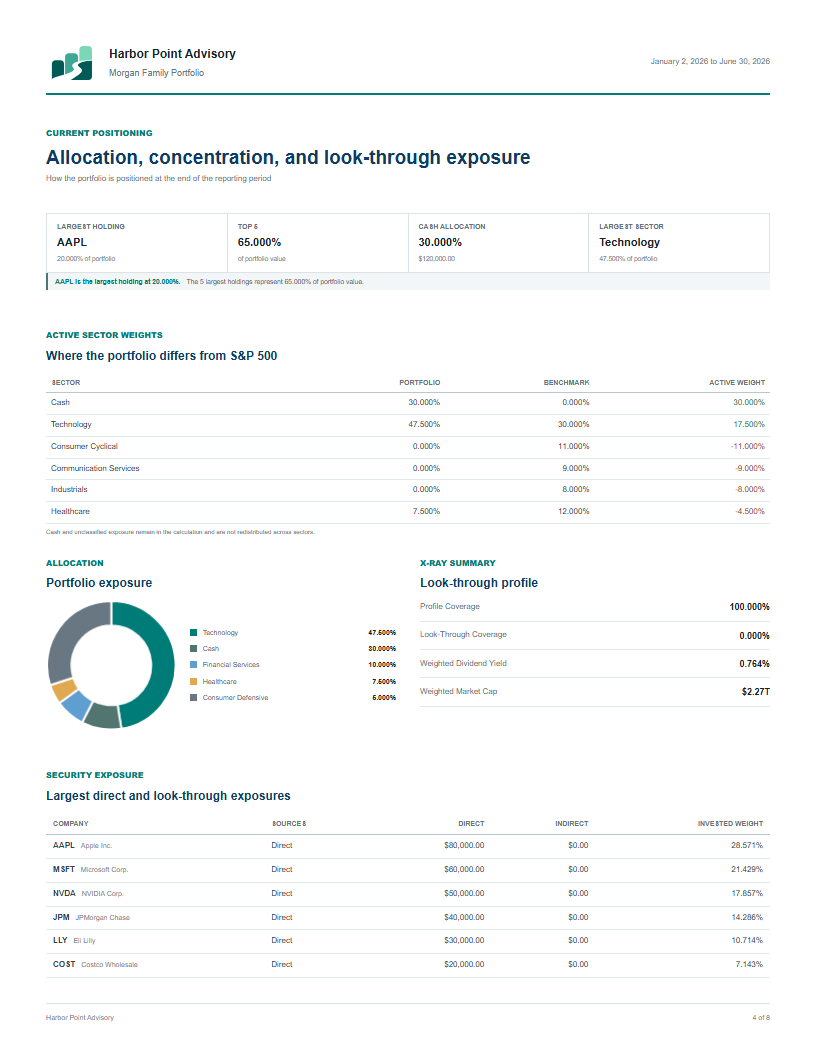Click the 'X-RAY SUMMARY' section label
Screen dimensions: 816x1056
(458, 563)
